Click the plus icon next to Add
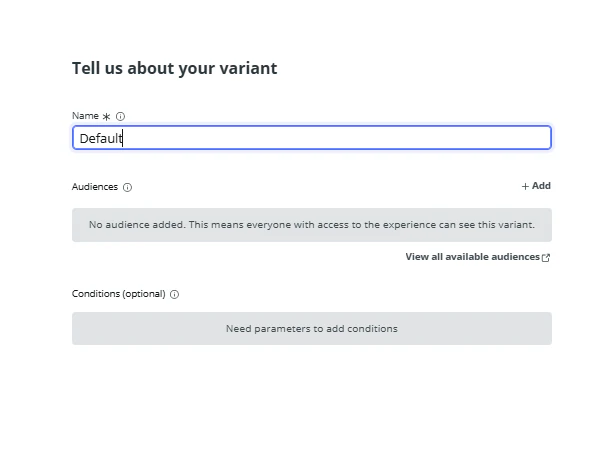The height and width of the screenshot is (451, 610). pyautogui.click(x=525, y=186)
